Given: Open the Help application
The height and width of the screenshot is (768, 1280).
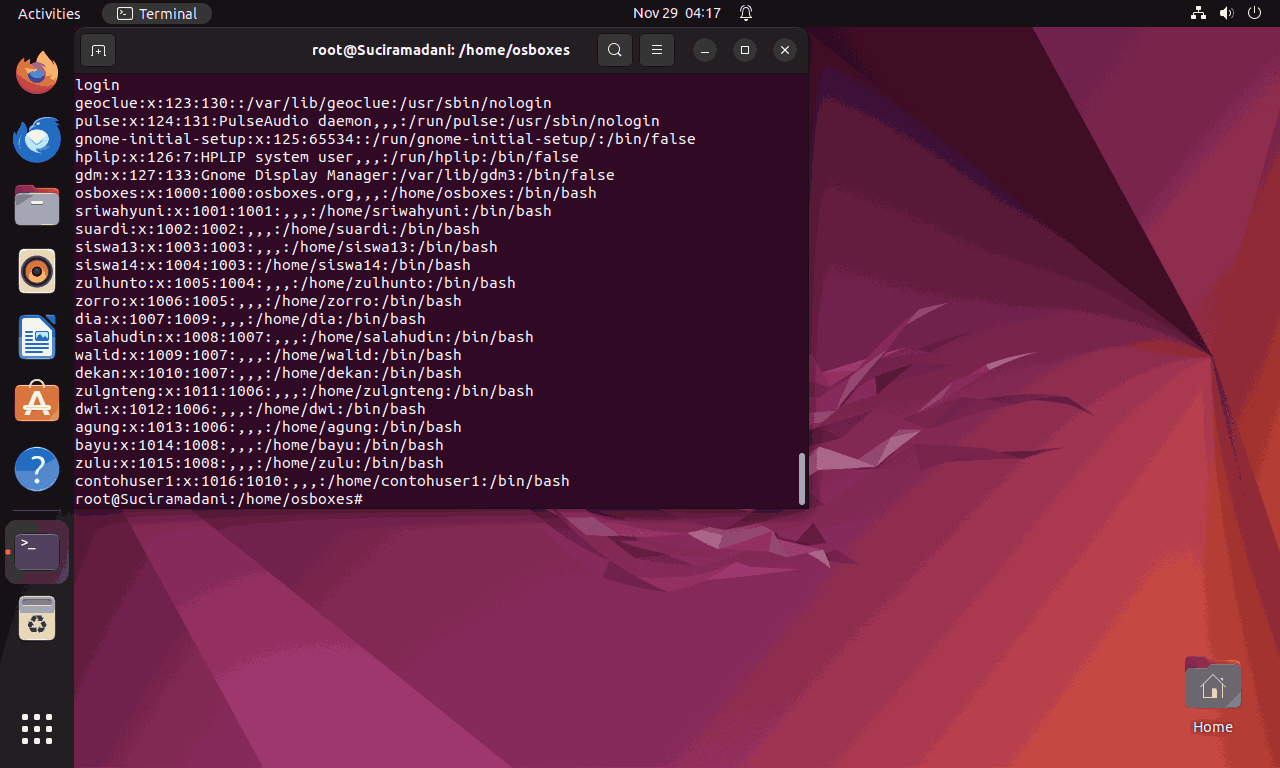Looking at the screenshot, I should tap(37, 469).
